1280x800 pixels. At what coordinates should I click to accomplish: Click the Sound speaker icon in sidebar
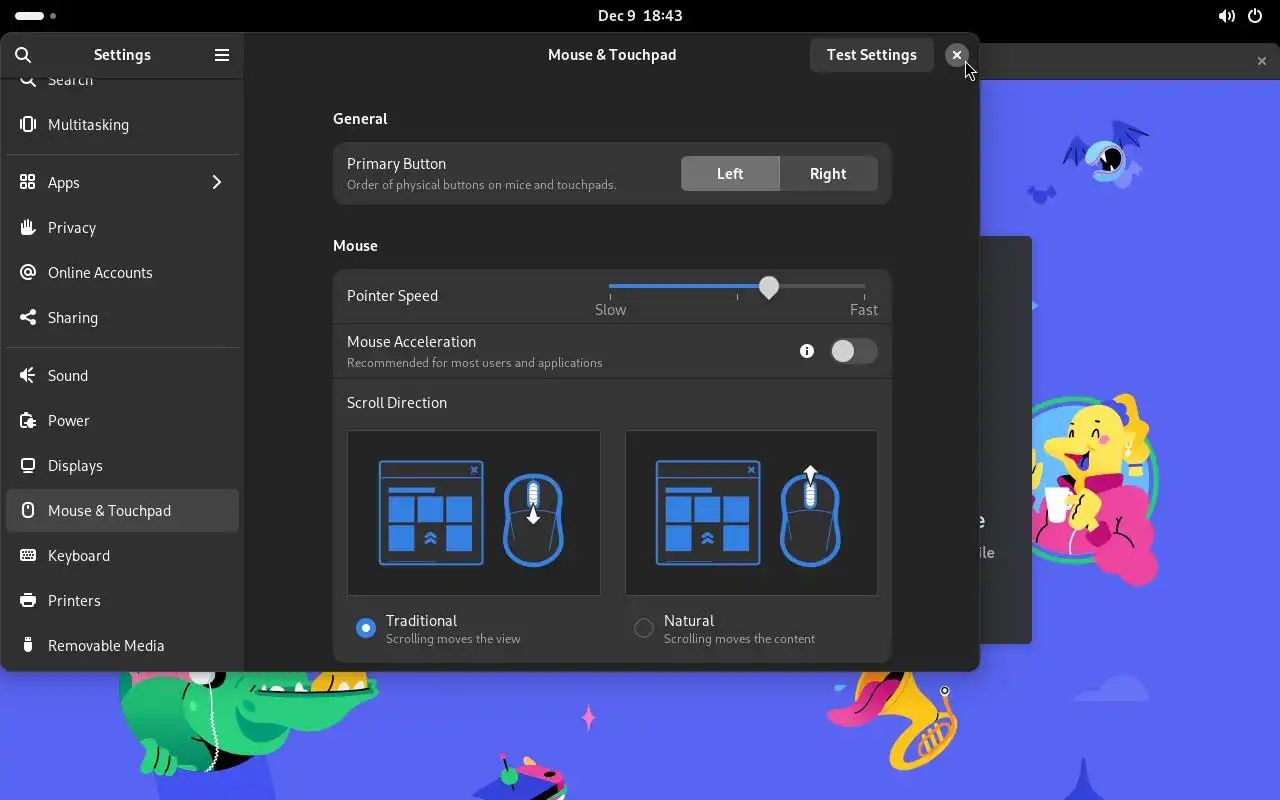click(x=28, y=376)
